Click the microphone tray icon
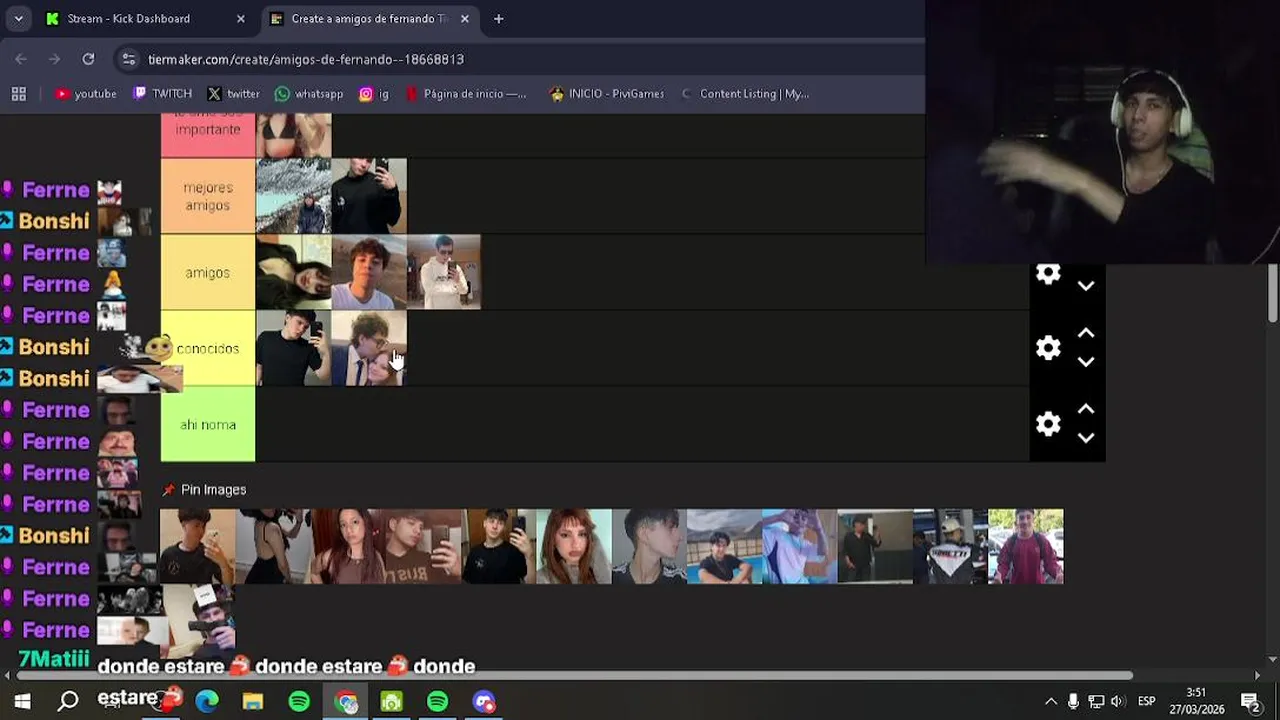The width and height of the screenshot is (1280, 720). (1074, 701)
